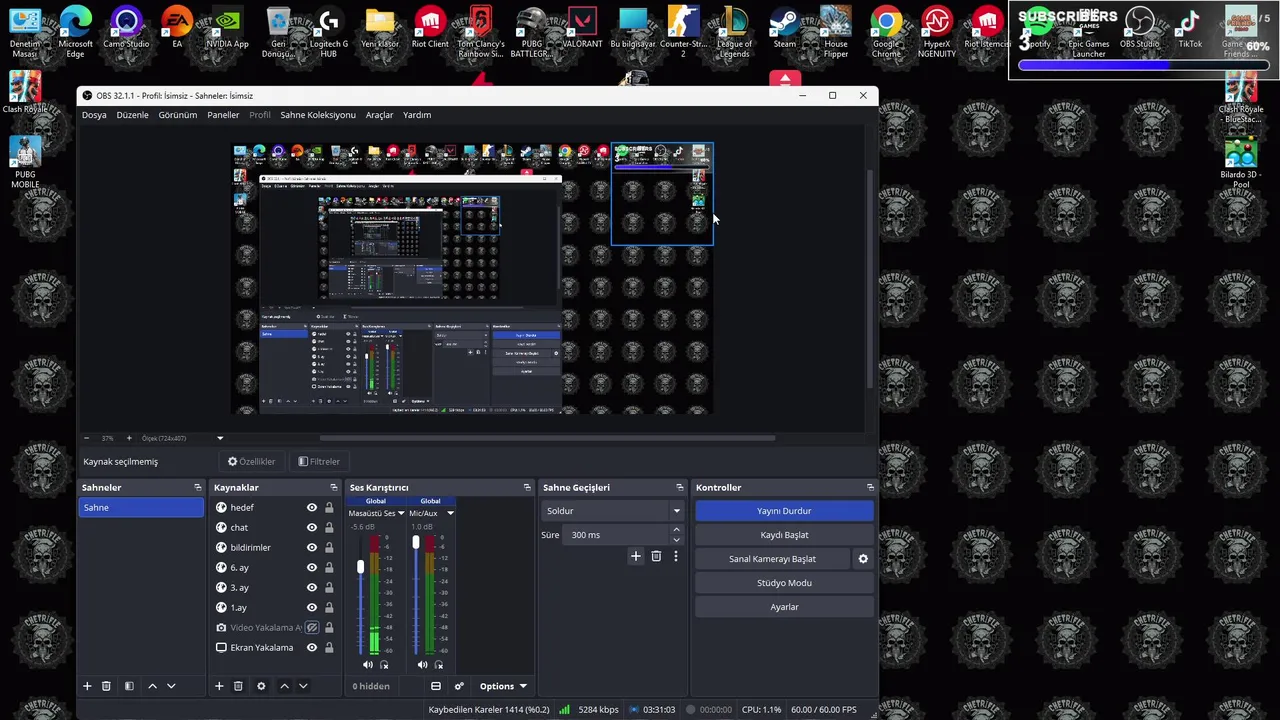Increase transition duration stepper up
Screen dimensions: 1280x720
(676, 530)
